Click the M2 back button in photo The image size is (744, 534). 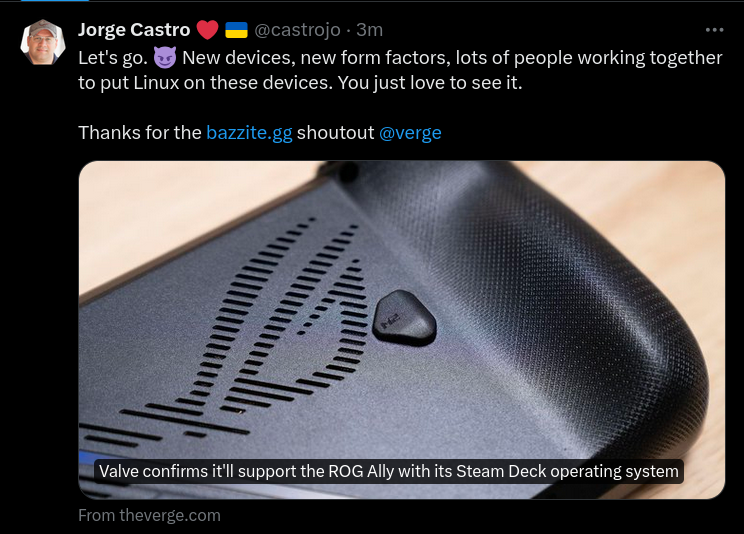404,318
